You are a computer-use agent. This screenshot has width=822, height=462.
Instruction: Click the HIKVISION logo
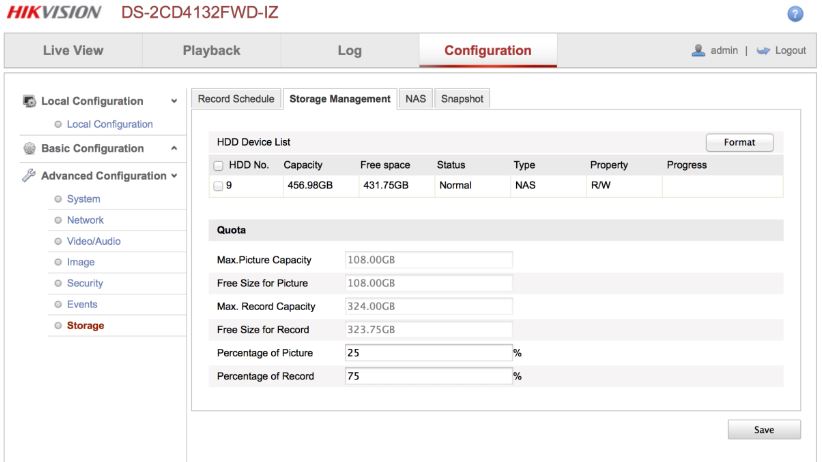pyautogui.click(x=54, y=13)
